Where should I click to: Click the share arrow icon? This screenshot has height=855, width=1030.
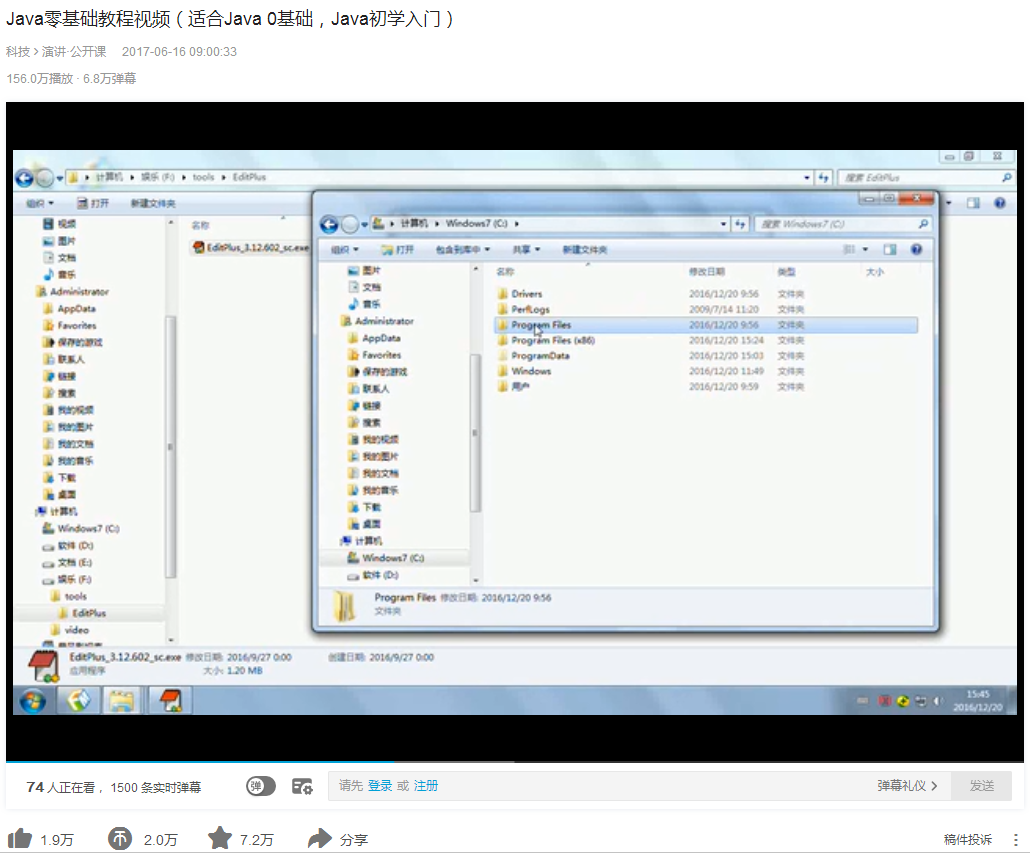(x=320, y=839)
